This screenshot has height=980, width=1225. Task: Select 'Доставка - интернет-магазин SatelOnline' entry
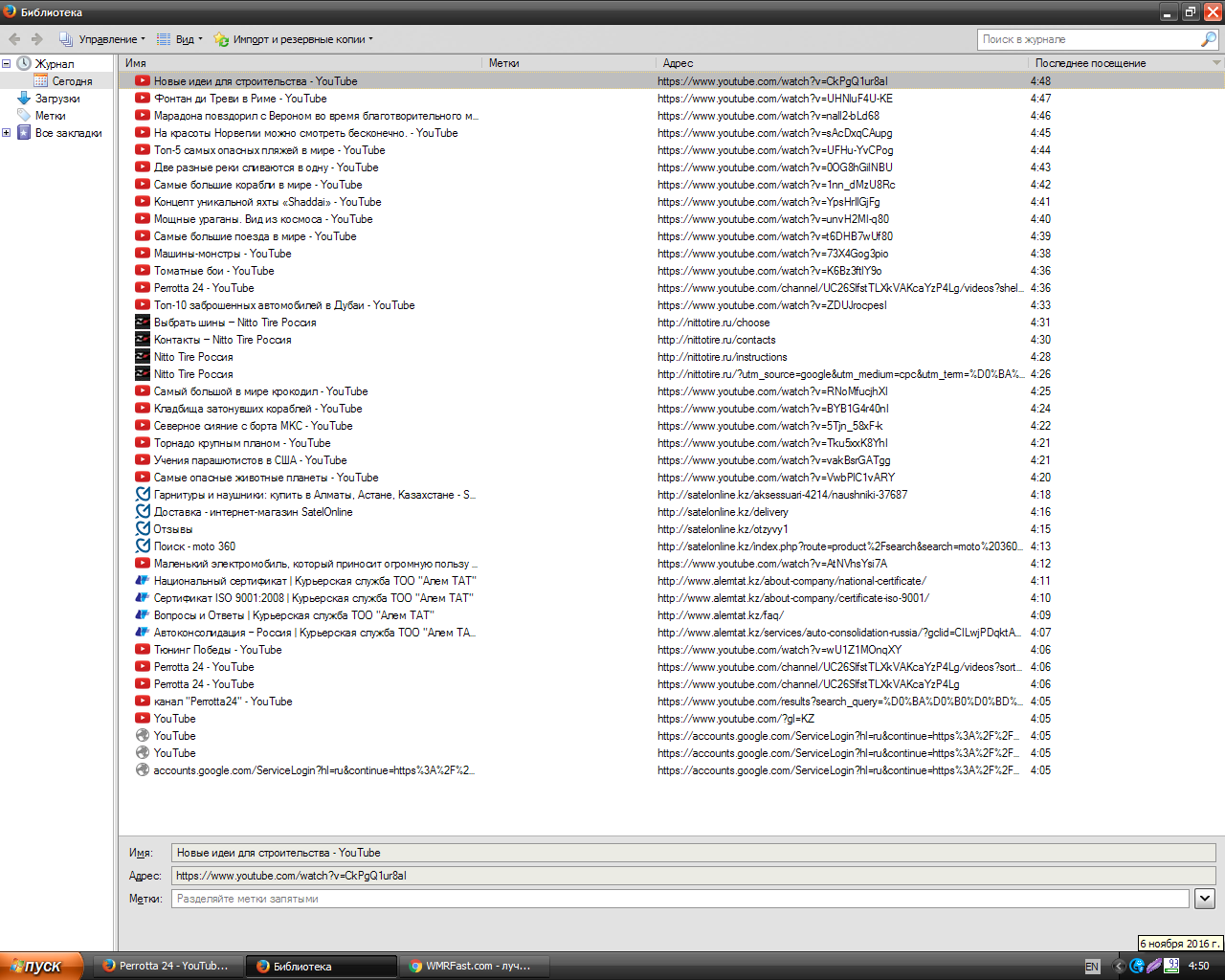pos(672,511)
